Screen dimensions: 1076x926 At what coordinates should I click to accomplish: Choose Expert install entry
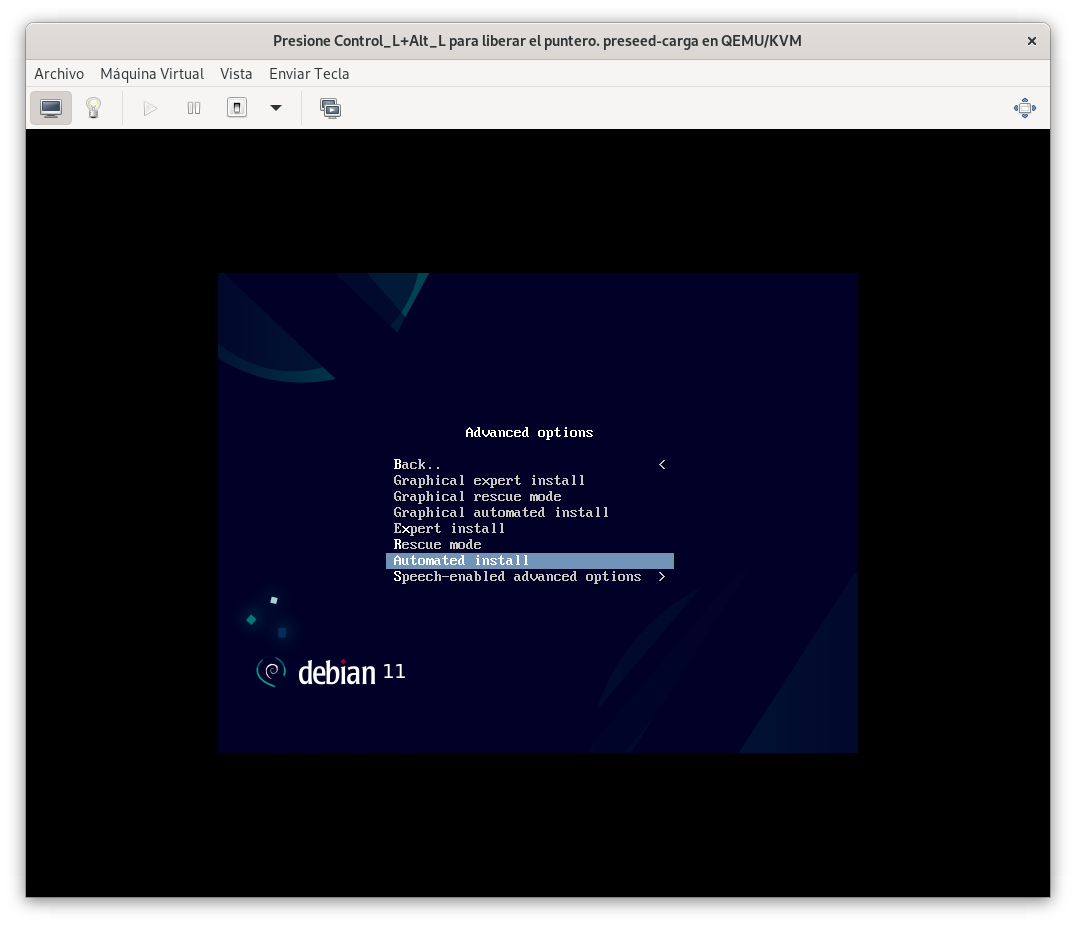pyautogui.click(x=449, y=529)
